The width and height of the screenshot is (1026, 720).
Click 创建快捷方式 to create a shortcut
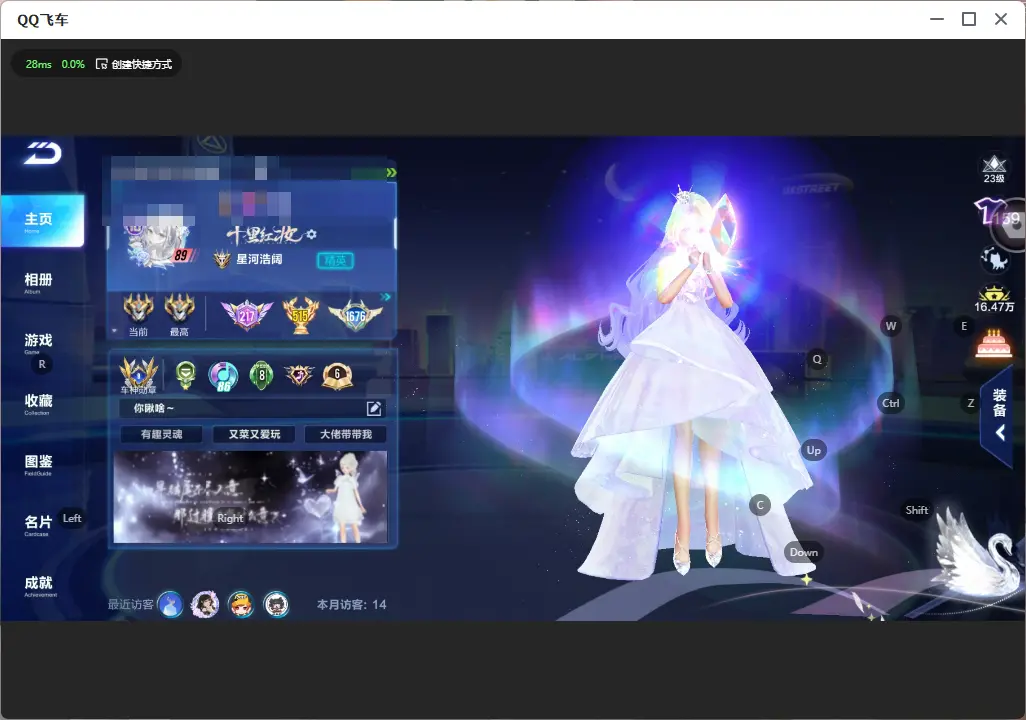pos(134,64)
